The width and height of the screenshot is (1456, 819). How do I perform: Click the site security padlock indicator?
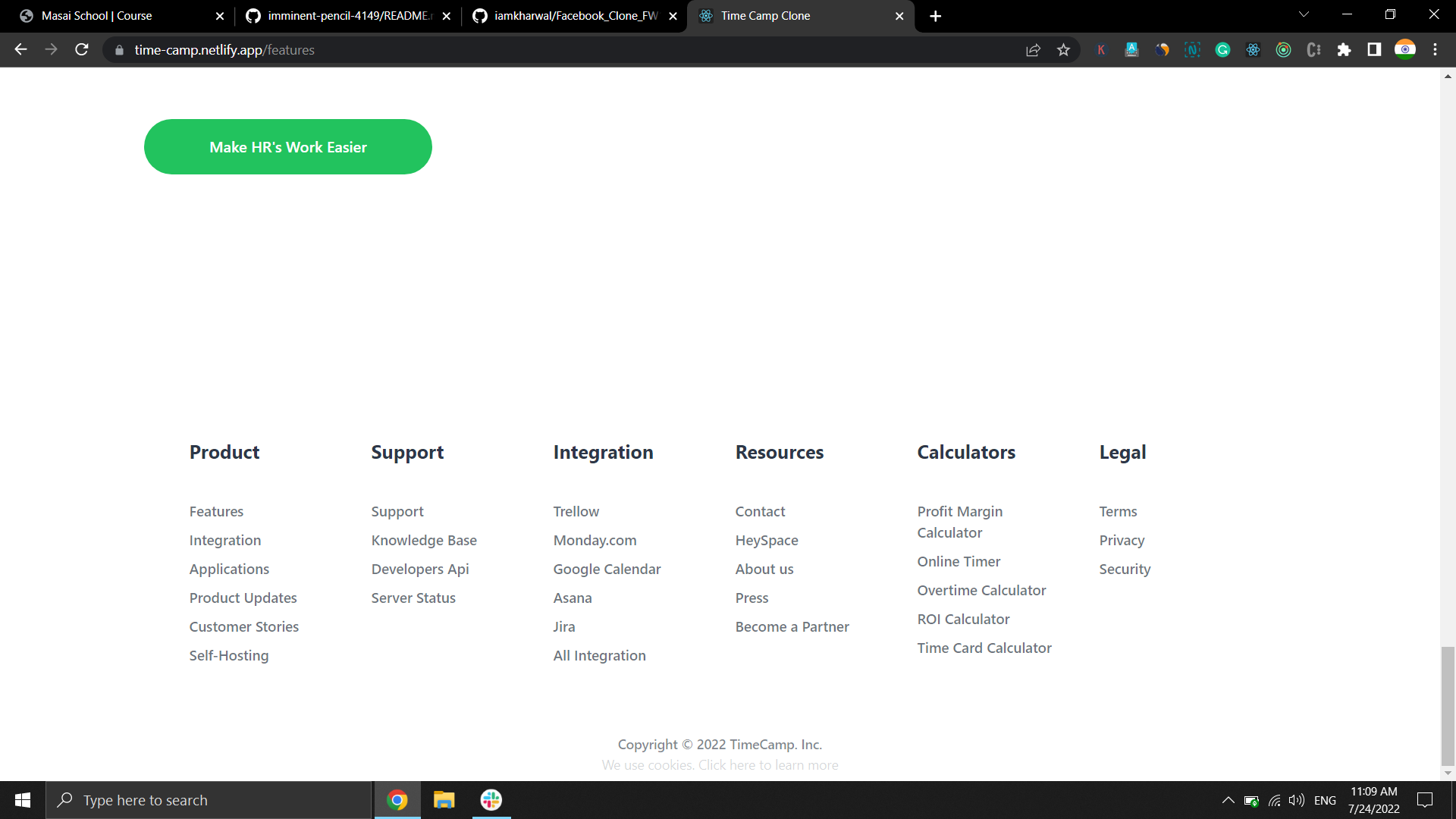119,50
